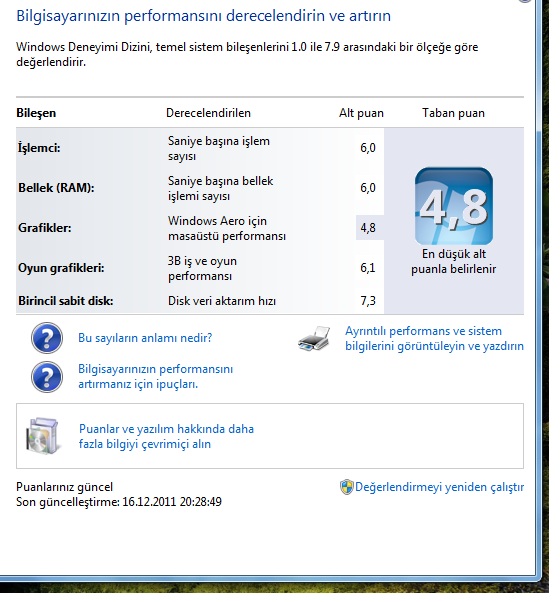This screenshot has height=602, width=560.
Task: Select the 'Bellek (RAM):' row label
Action: (x=56, y=188)
